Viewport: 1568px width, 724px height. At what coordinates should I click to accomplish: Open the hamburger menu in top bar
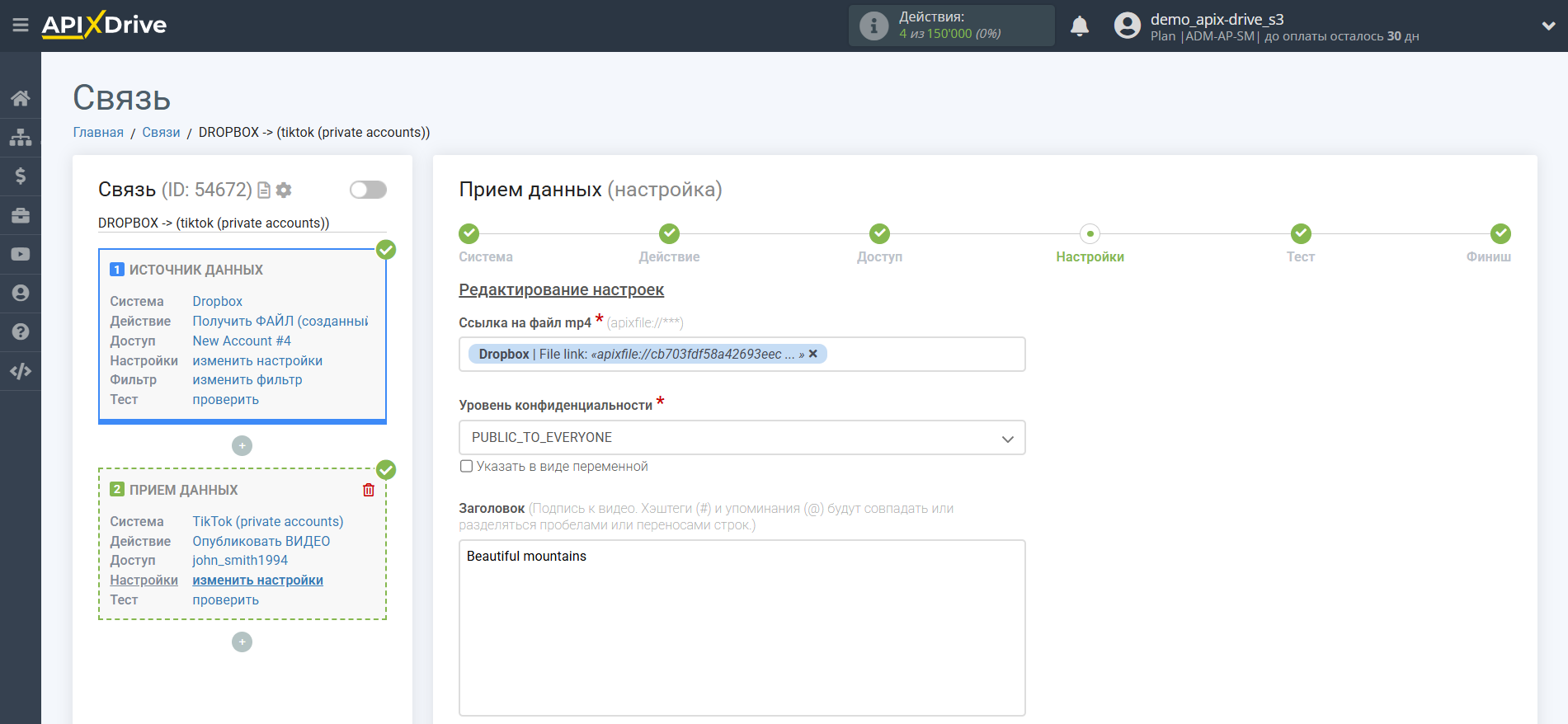coord(21,26)
